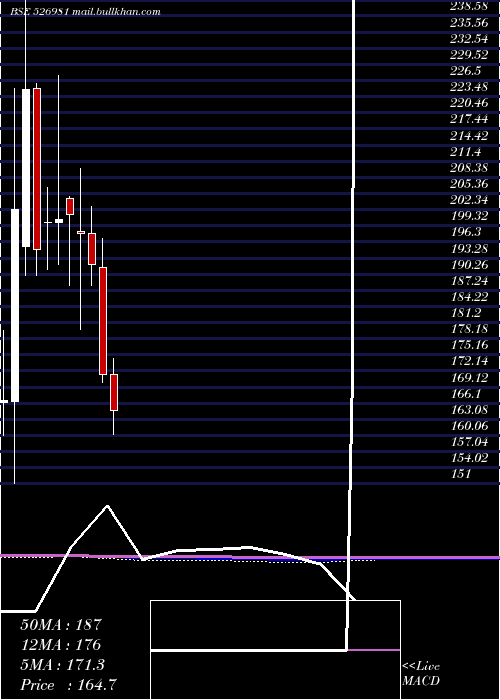Click the Price : 164.7 reading

(x=69, y=685)
